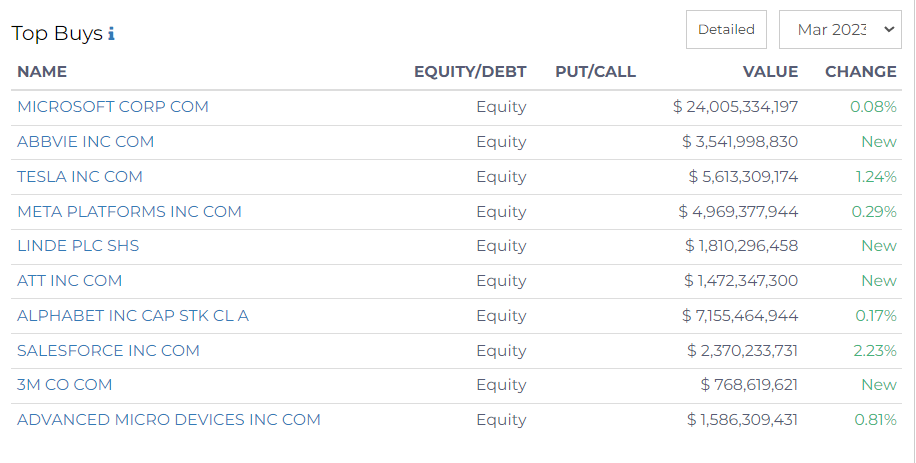
Task: Click the Detailed button
Action: point(726,30)
